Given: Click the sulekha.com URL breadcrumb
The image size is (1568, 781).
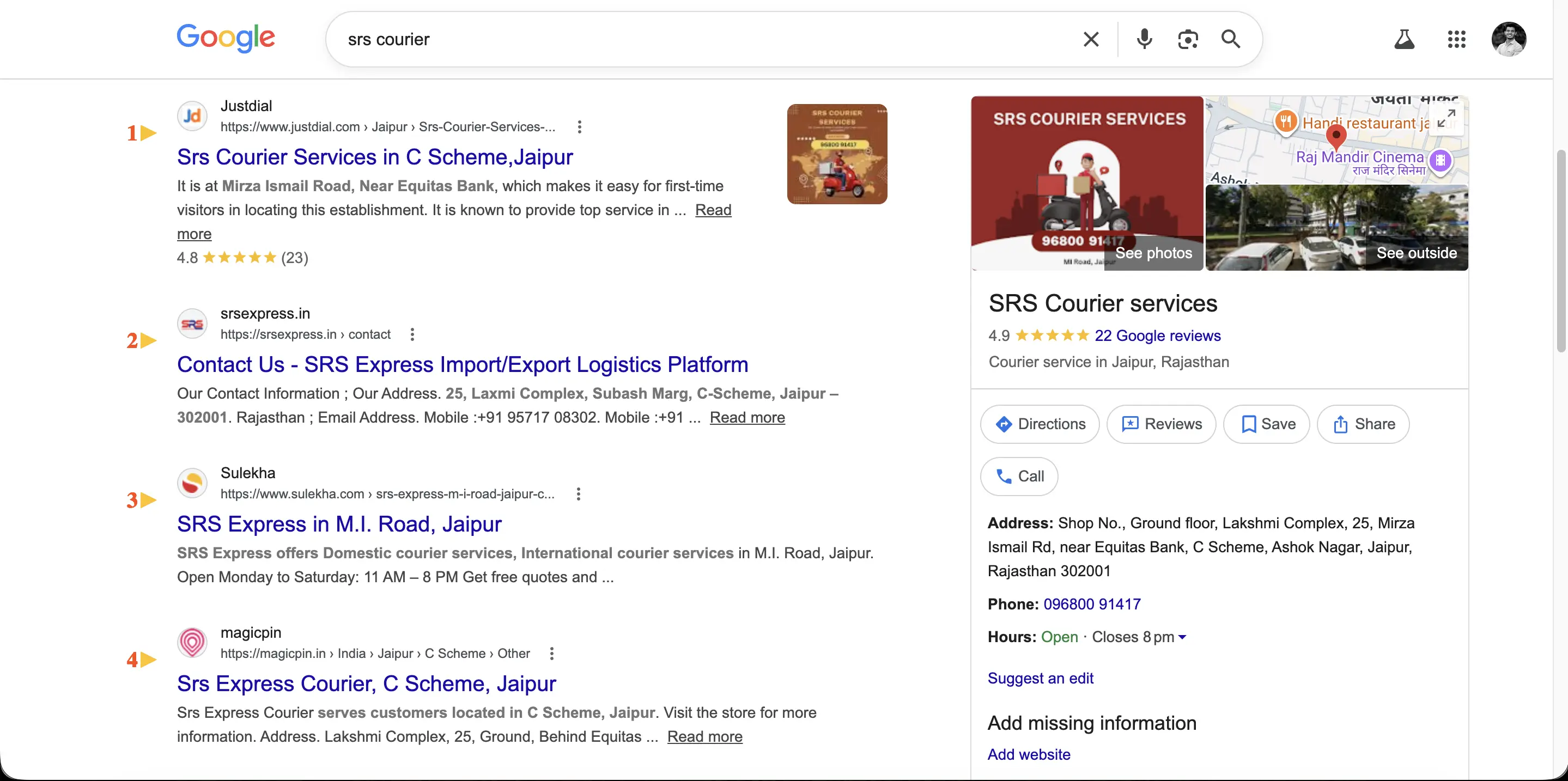Looking at the screenshot, I should point(387,494).
